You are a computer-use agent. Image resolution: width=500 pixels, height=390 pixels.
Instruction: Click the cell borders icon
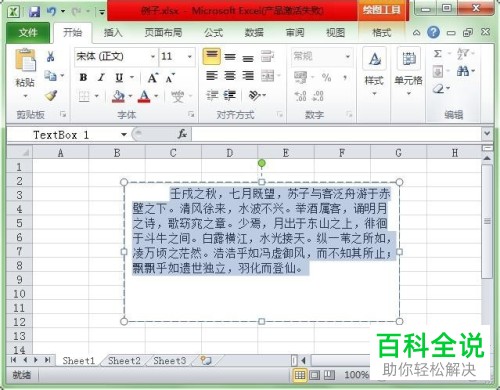(84, 97)
